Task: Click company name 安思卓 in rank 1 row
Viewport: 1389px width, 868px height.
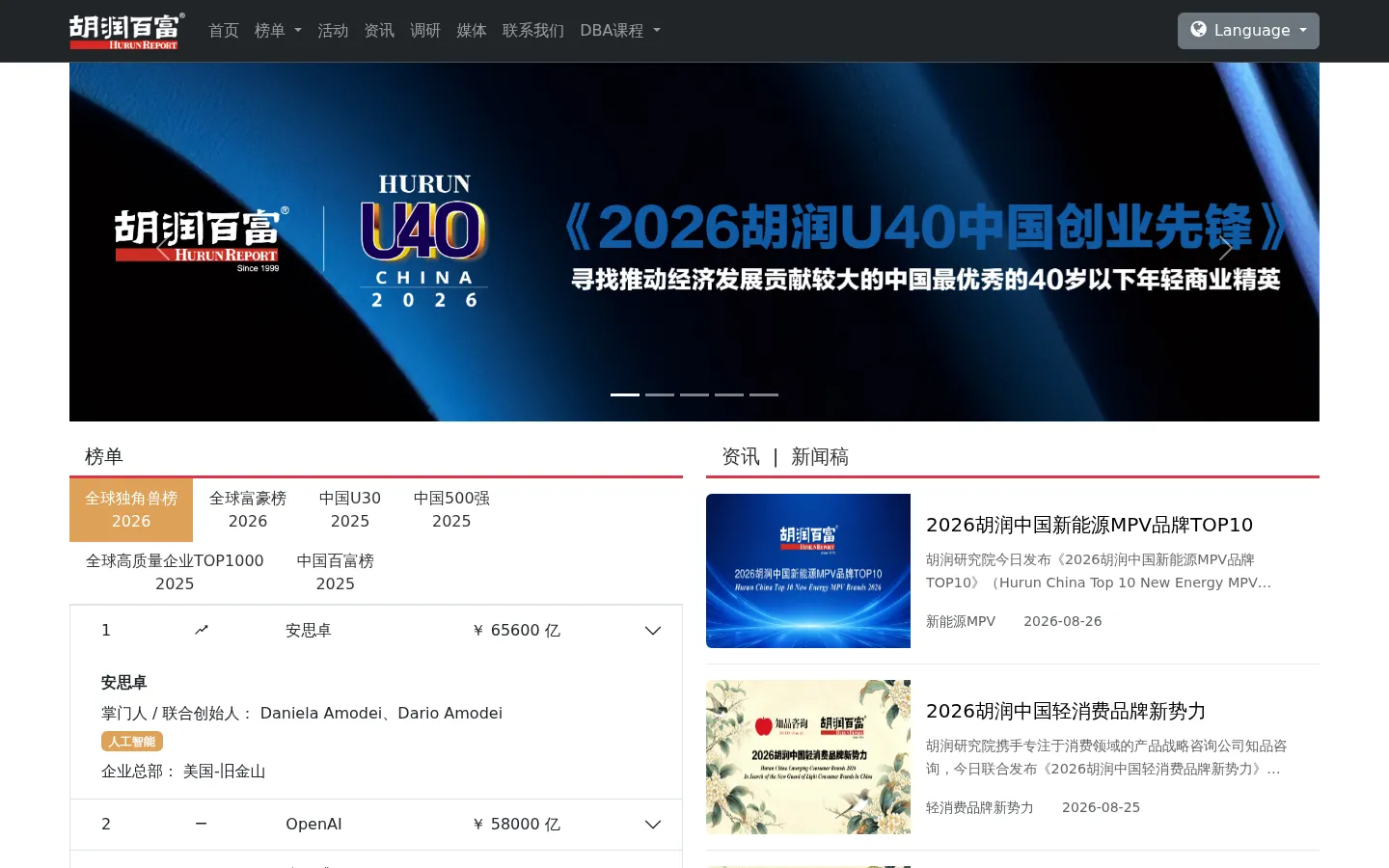Action: click(x=309, y=631)
